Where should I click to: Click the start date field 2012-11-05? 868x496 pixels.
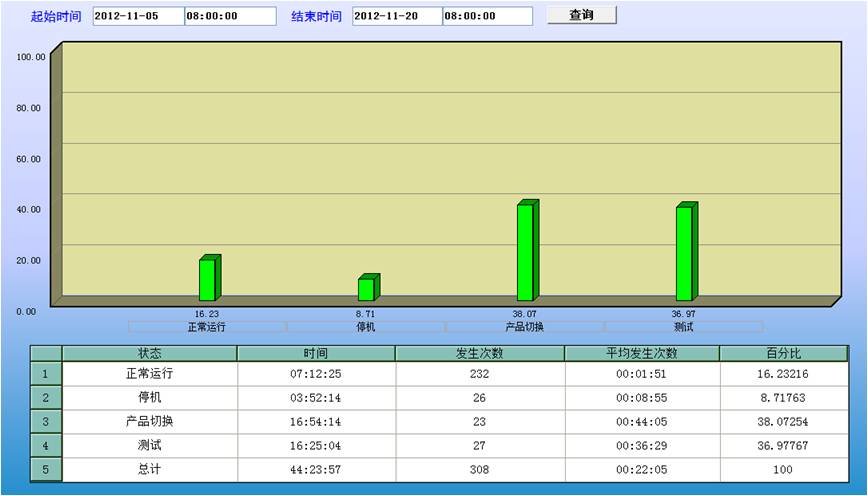(x=138, y=16)
